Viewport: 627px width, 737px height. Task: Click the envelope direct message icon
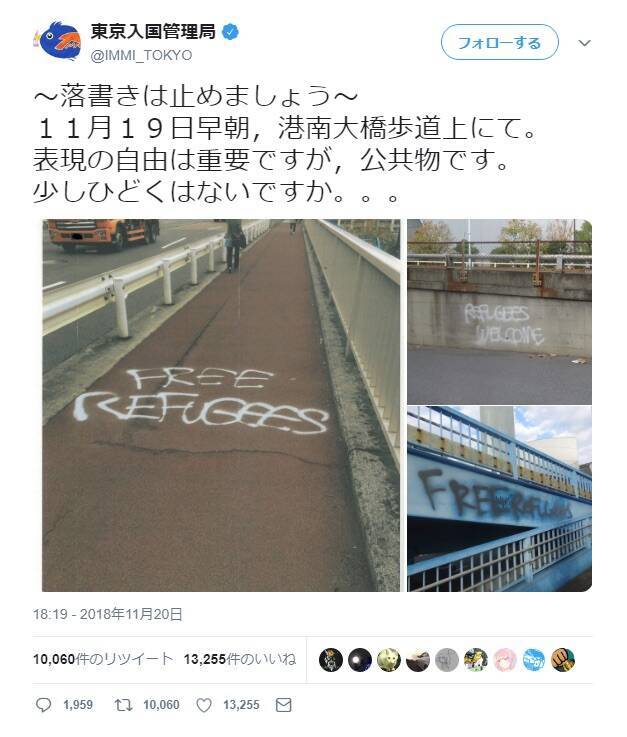point(283,705)
